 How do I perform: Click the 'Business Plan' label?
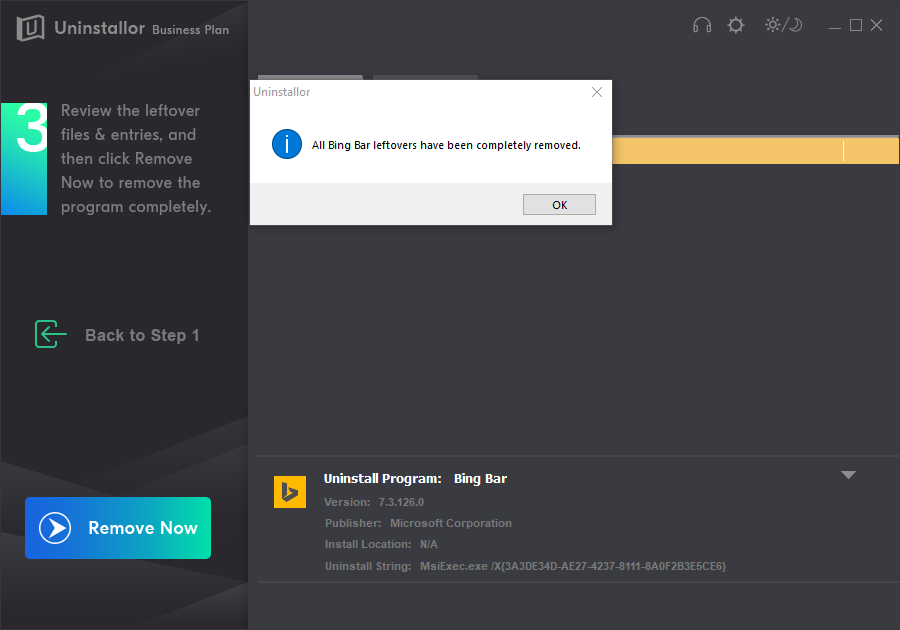tap(191, 30)
